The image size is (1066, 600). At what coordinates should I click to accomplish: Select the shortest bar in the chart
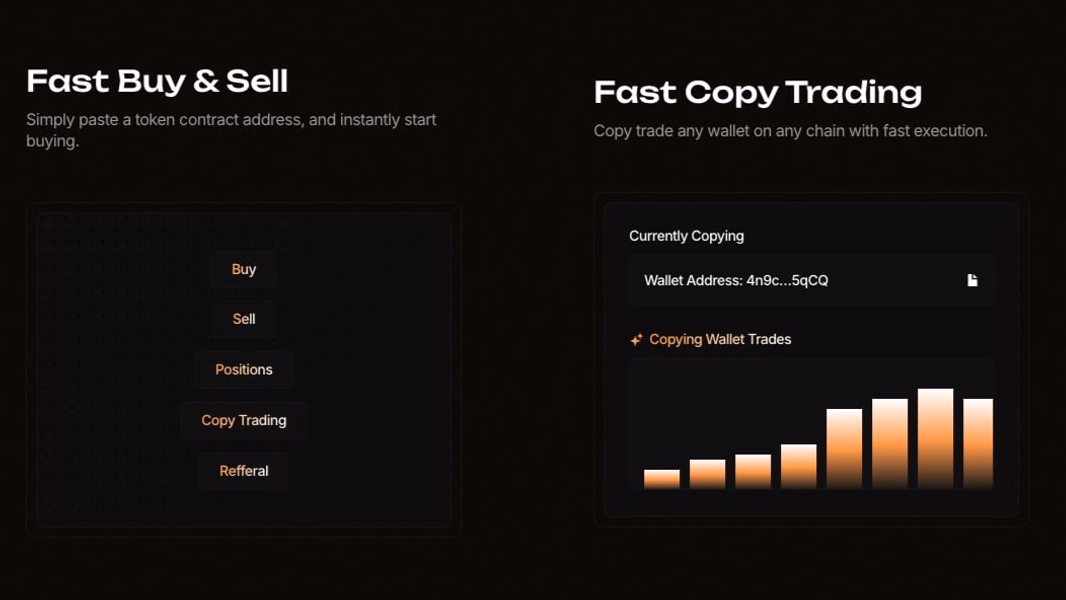click(x=661, y=479)
